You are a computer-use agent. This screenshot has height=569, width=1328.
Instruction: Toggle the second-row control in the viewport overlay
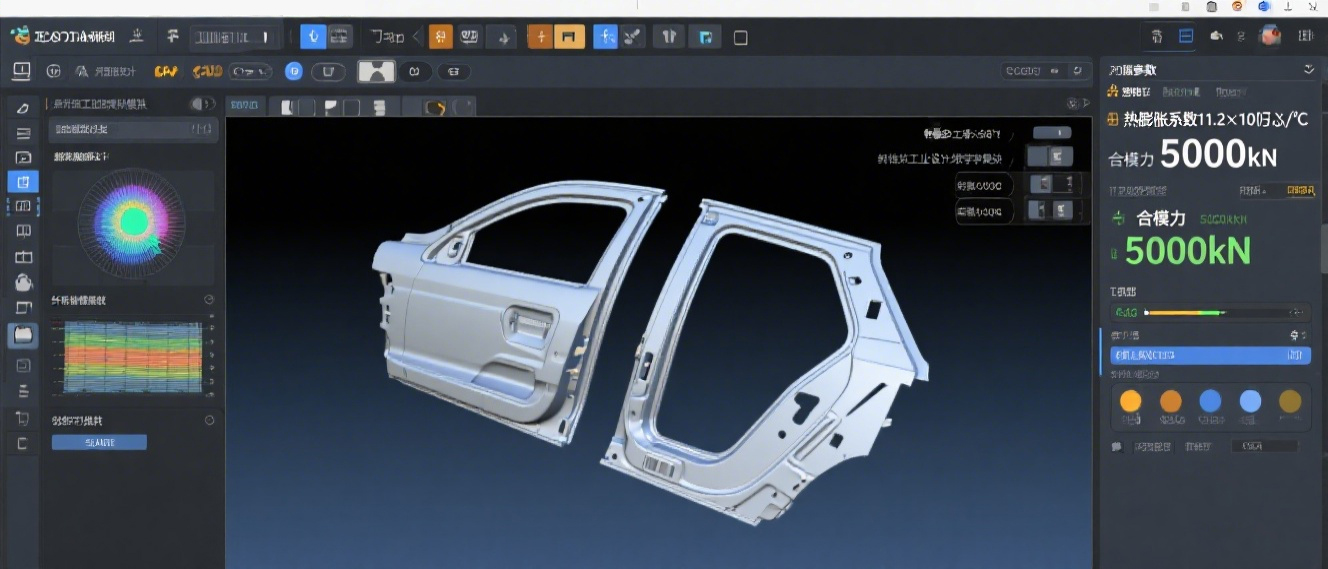coord(1050,157)
